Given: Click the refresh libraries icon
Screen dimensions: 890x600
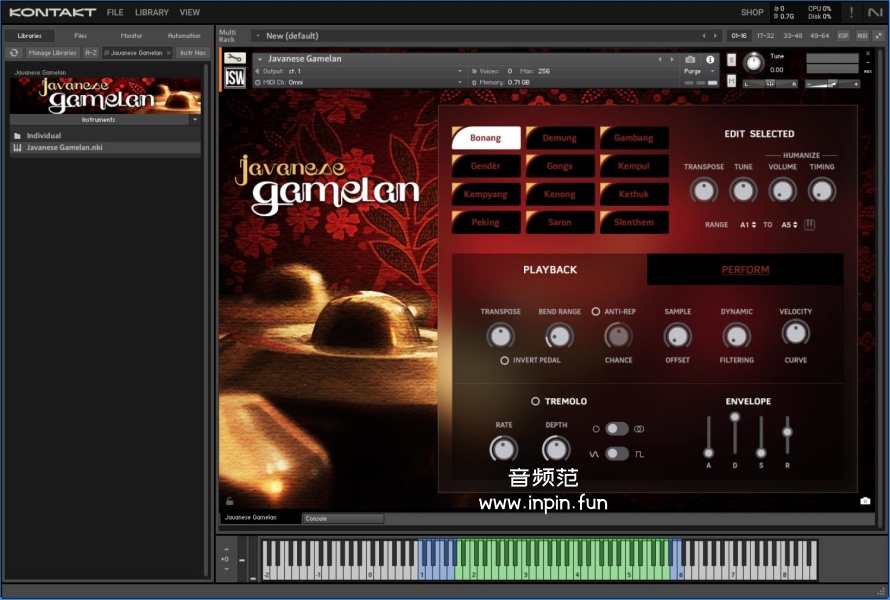Looking at the screenshot, I should pos(14,52).
